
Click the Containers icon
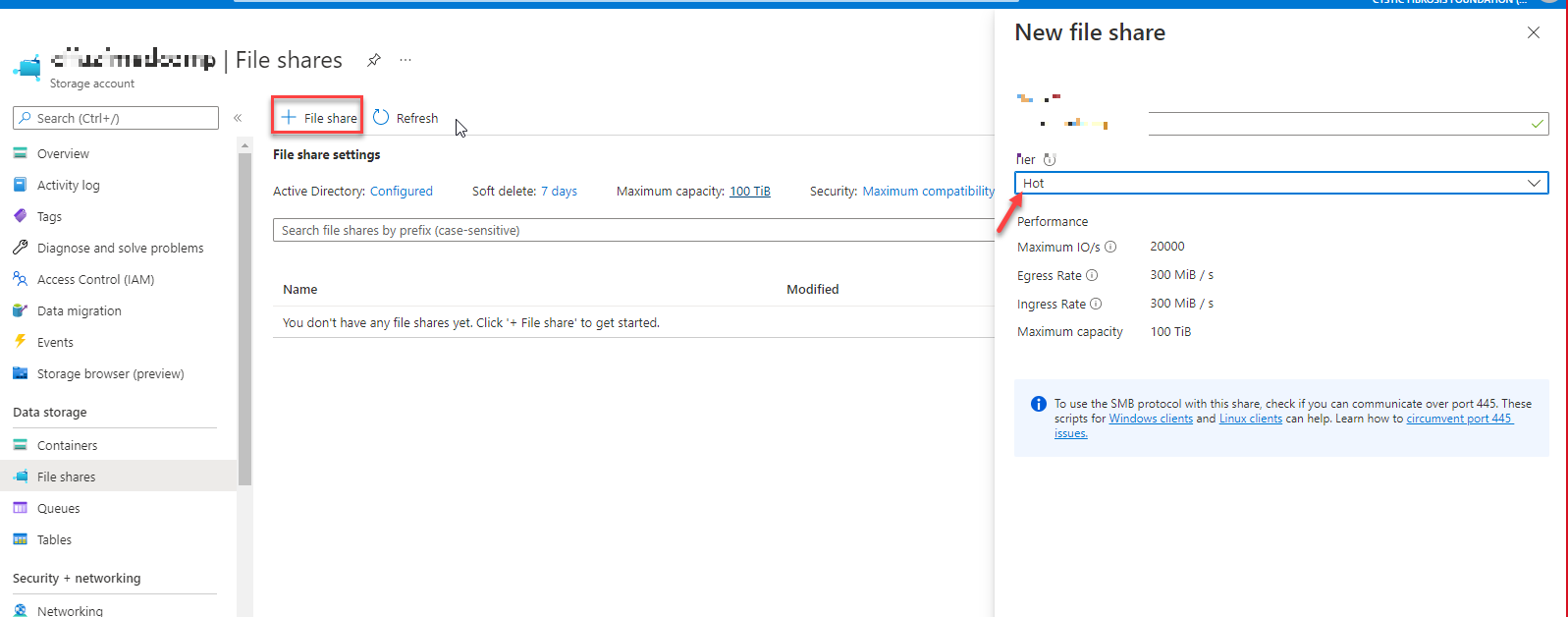(20, 445)
